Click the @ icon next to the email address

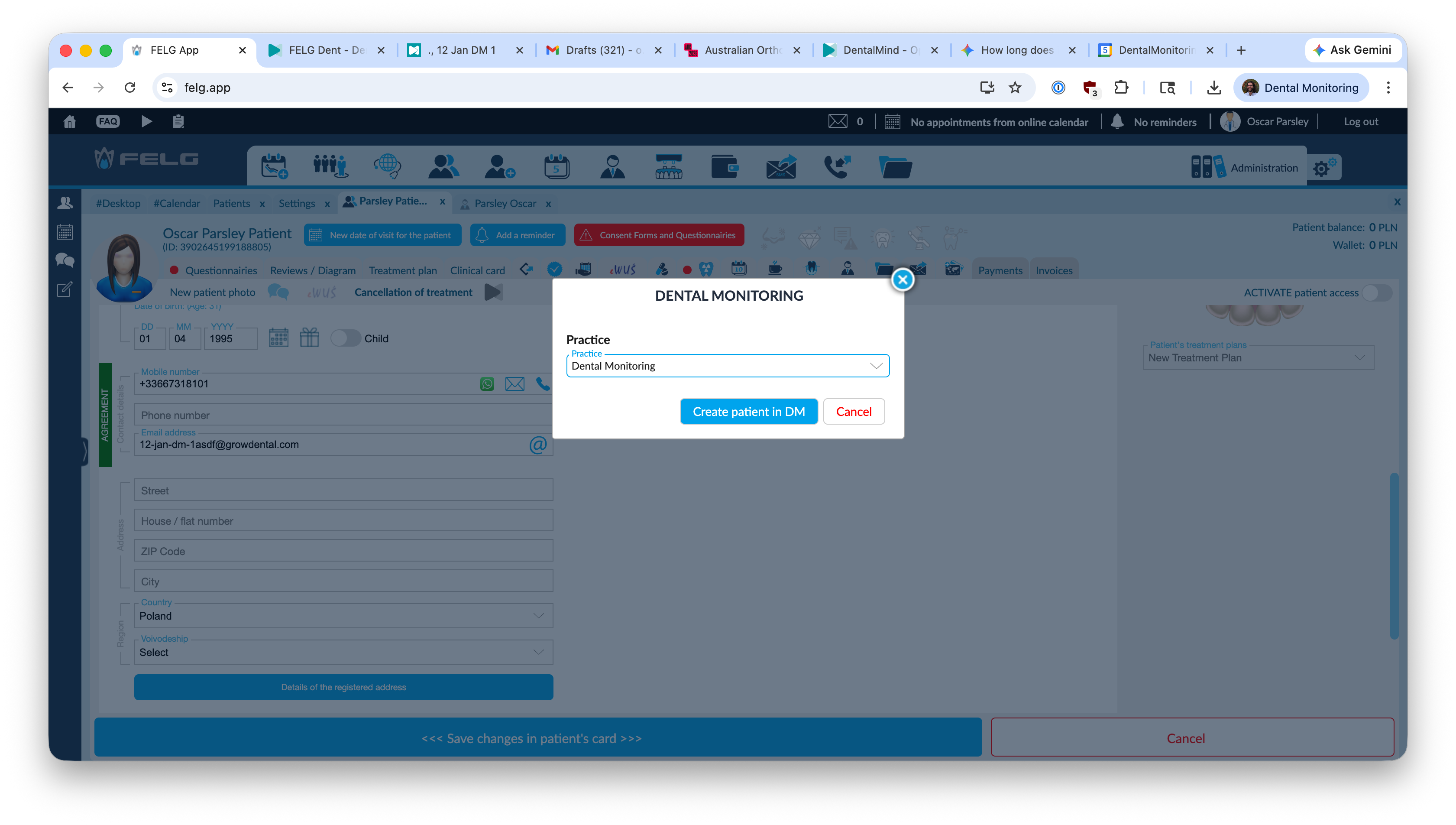(x=537, y=445)
